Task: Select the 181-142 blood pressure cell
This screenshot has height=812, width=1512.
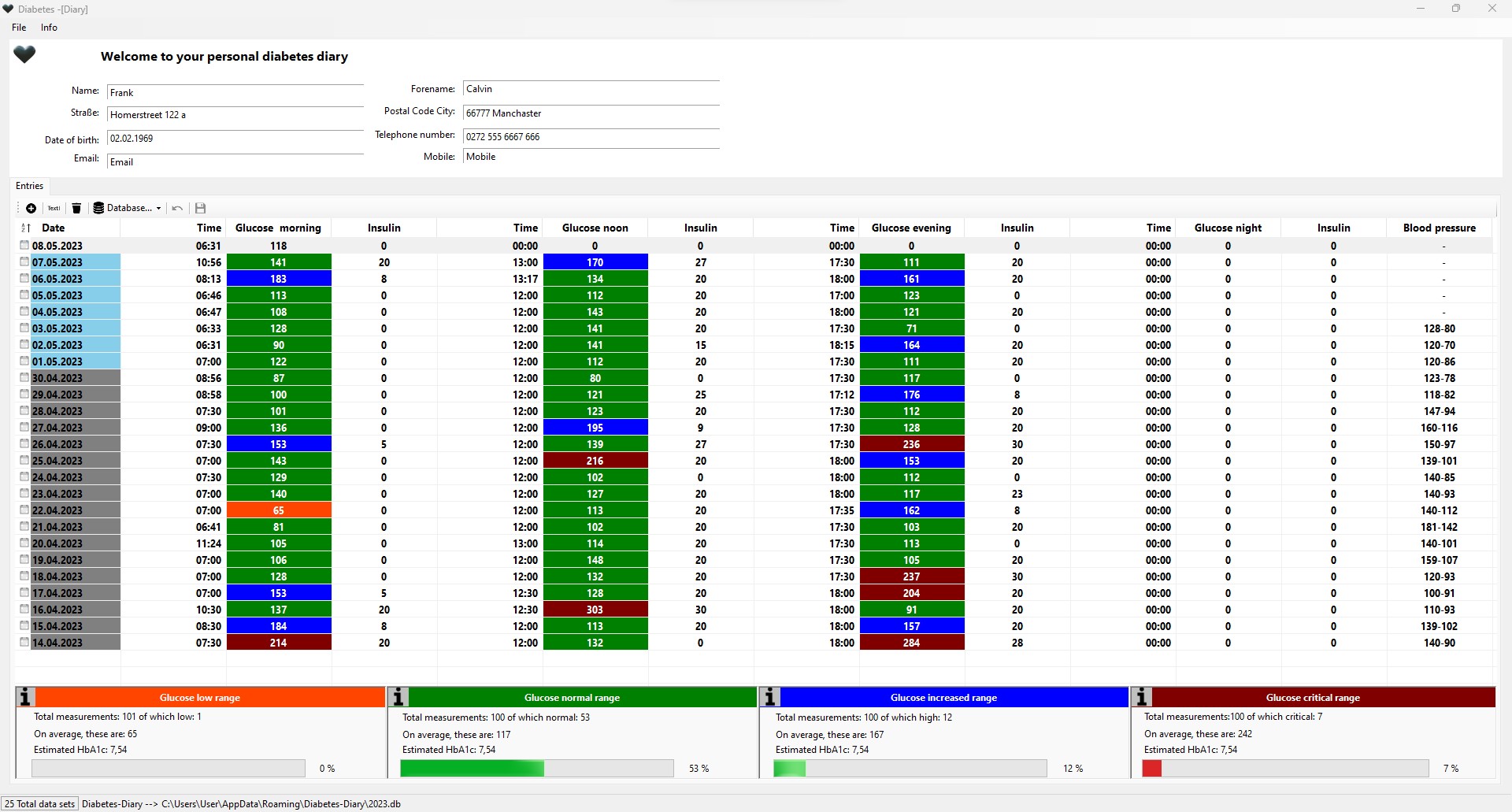Action: point(1440,527)
